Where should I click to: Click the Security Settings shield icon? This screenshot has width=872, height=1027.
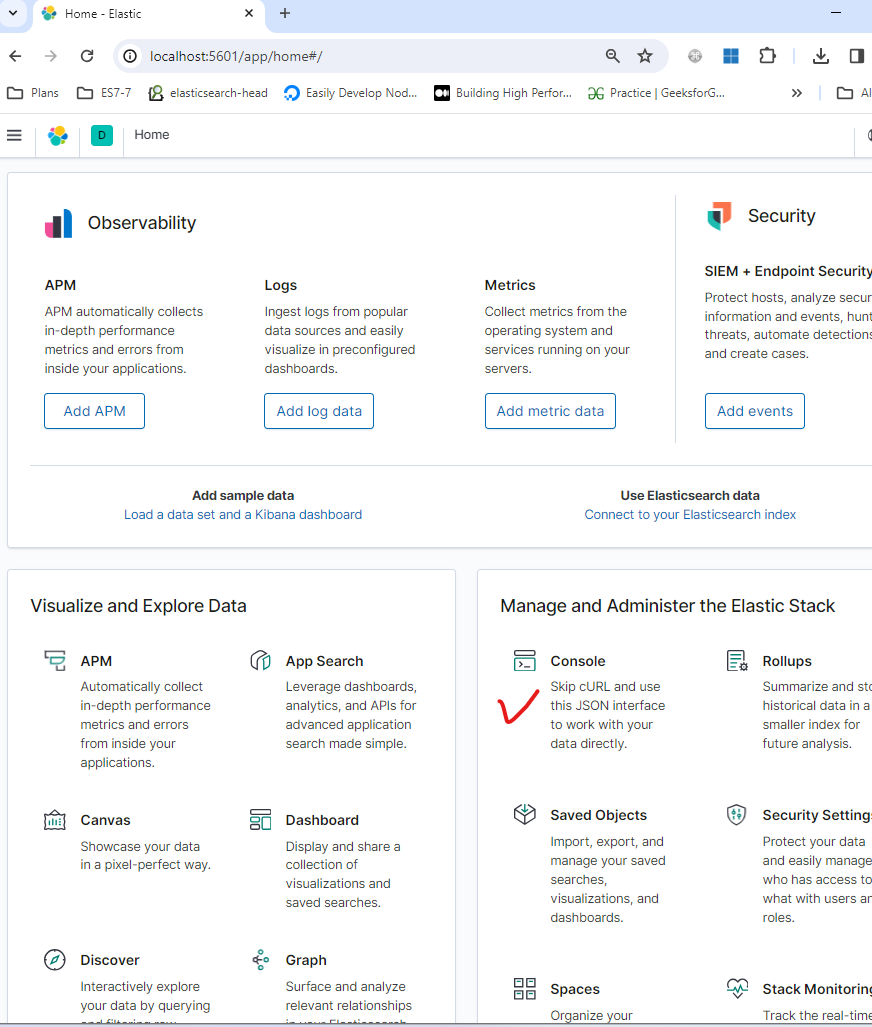(x=737, y=813)
